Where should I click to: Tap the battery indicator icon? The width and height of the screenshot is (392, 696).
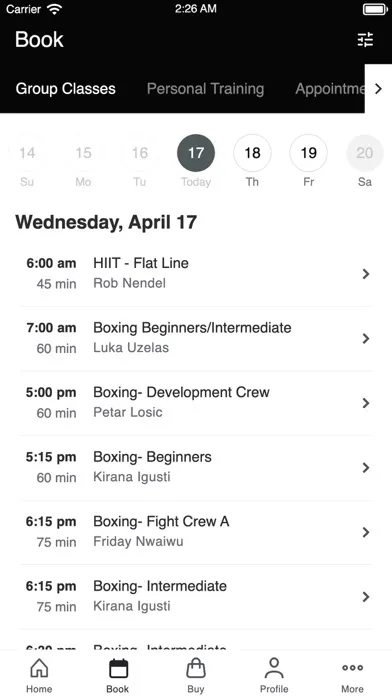[375, 9]
